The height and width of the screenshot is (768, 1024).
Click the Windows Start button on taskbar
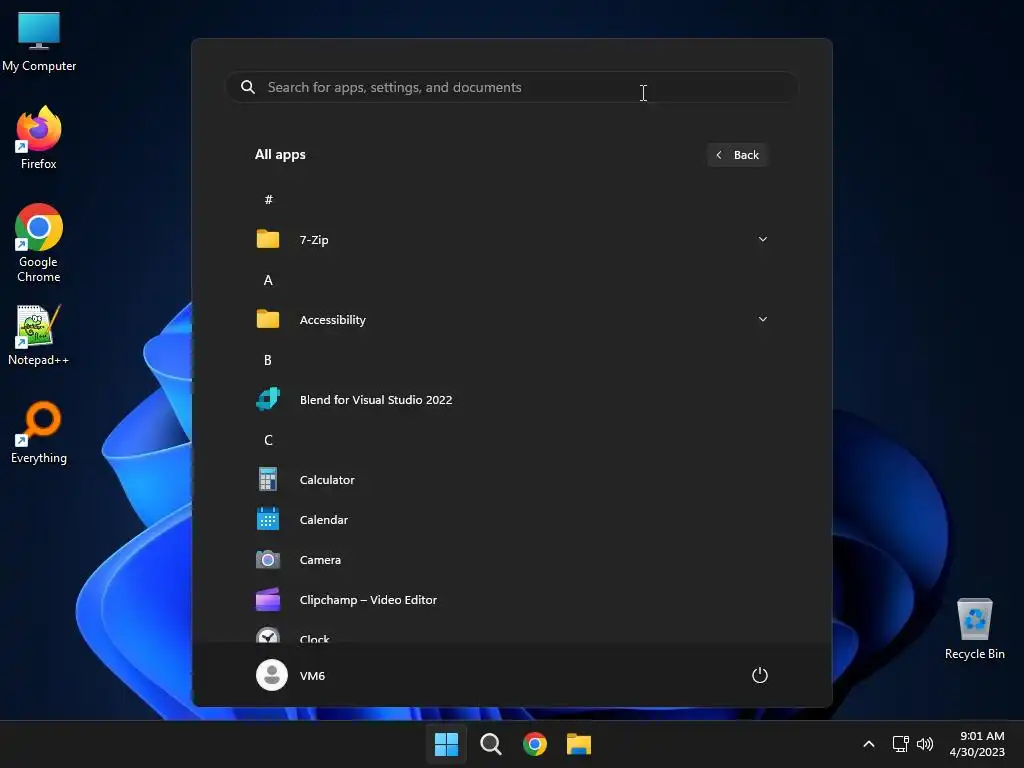click(447, 744)
